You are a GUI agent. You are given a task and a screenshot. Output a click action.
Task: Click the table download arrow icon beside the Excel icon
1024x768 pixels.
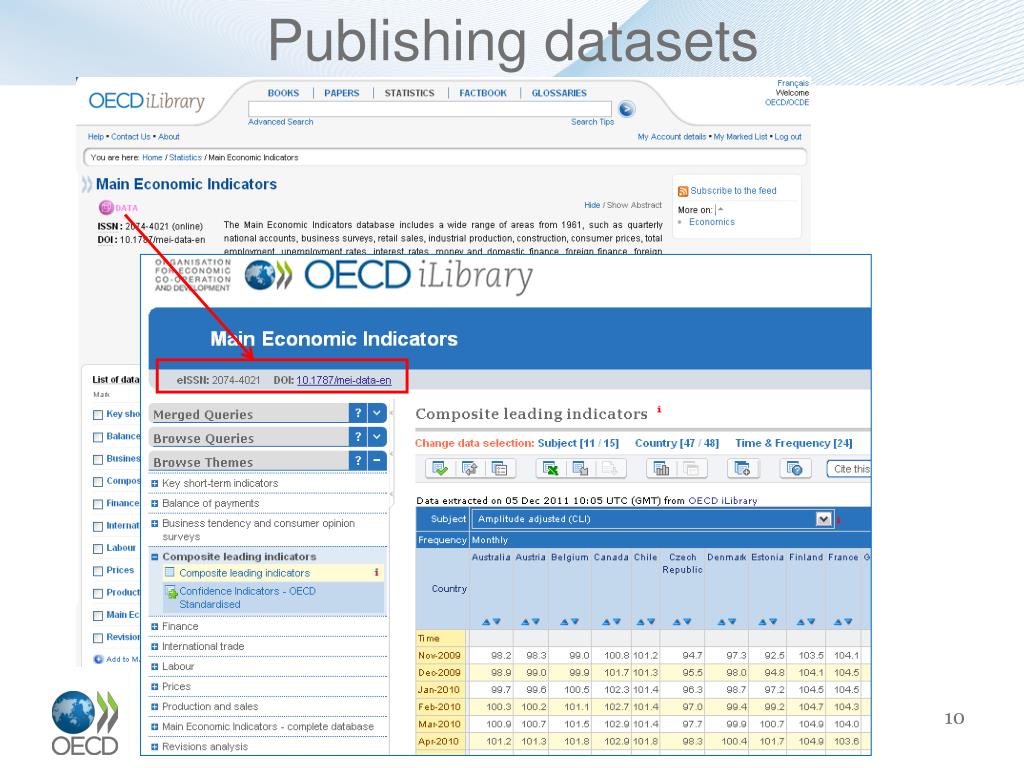click(x=580, y=468)
